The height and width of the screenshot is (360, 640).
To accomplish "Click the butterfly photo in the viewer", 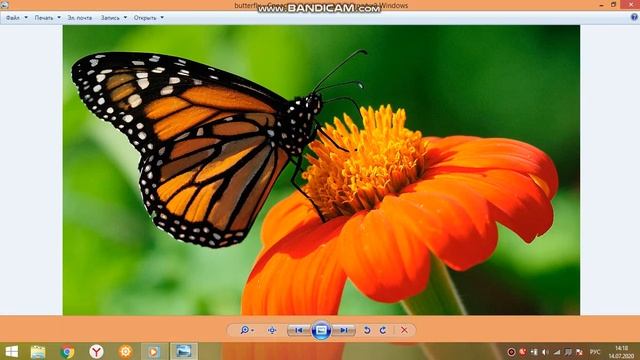I will coord(321,170).
